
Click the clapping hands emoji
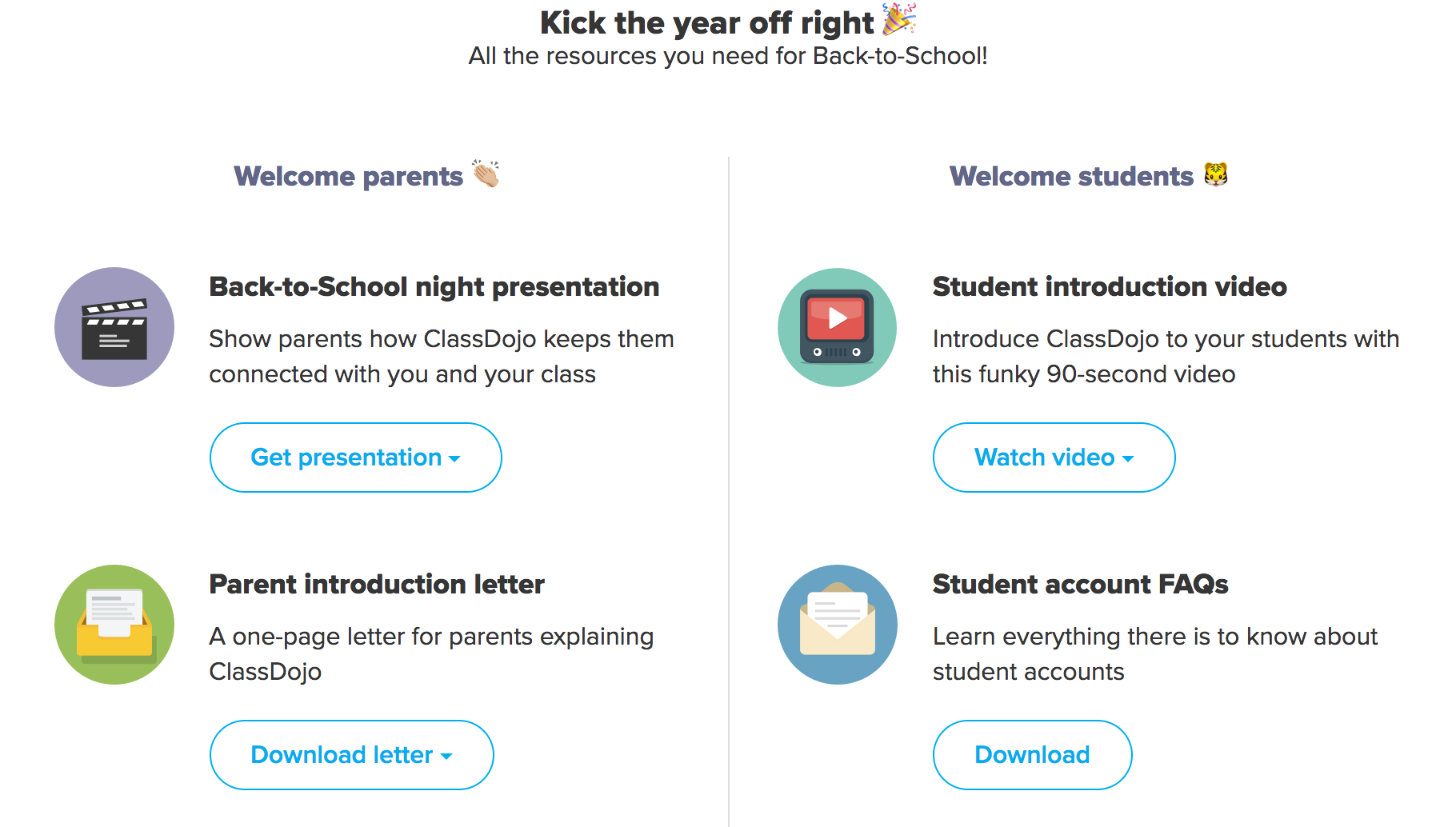click(x=486, y=174)
